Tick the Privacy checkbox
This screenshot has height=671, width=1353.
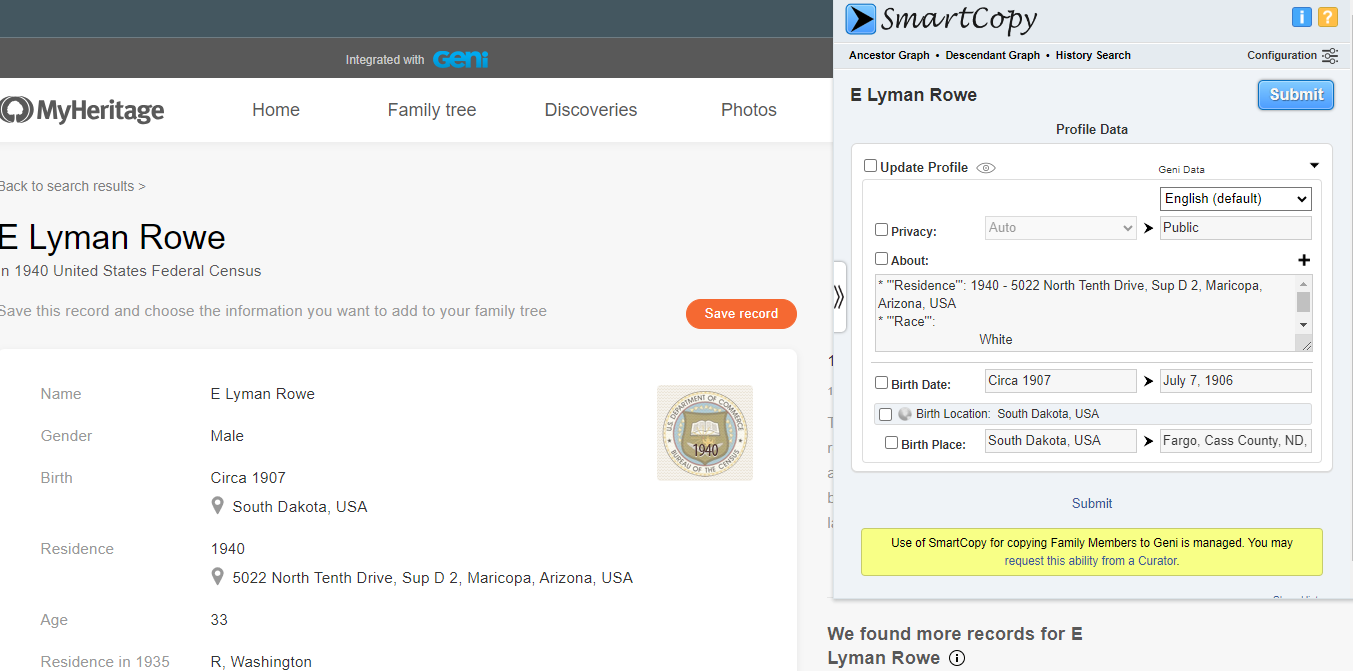[881, 229]
